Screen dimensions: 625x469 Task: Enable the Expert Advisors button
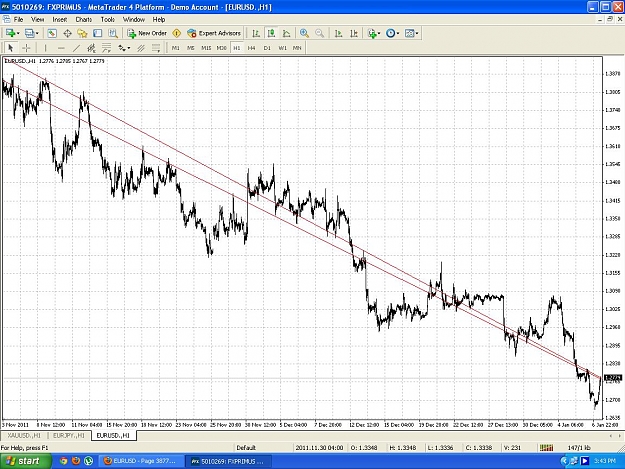click(x=214, y=33)
